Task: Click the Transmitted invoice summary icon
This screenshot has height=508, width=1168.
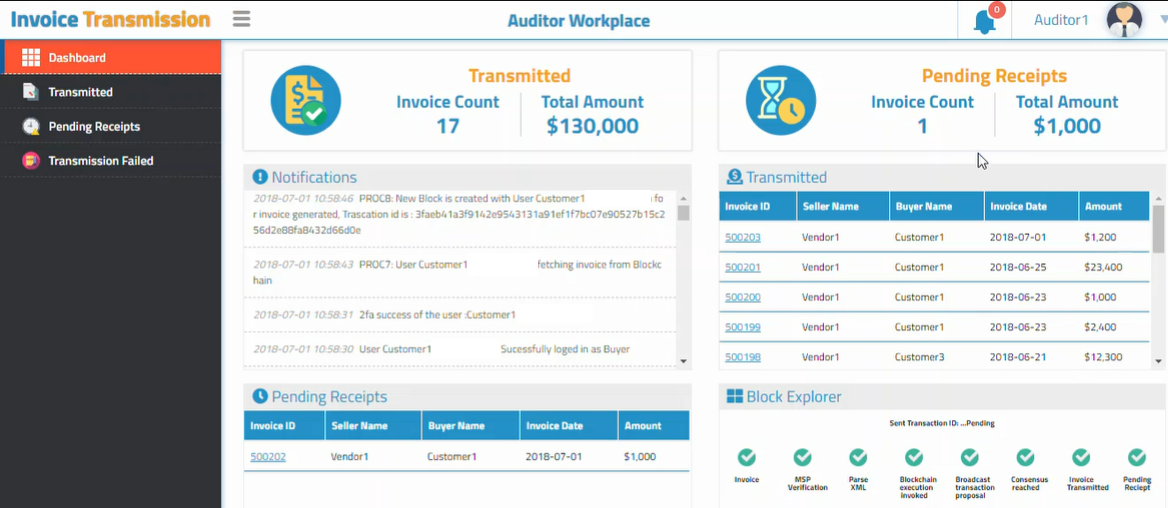Action: coord(306,101)
